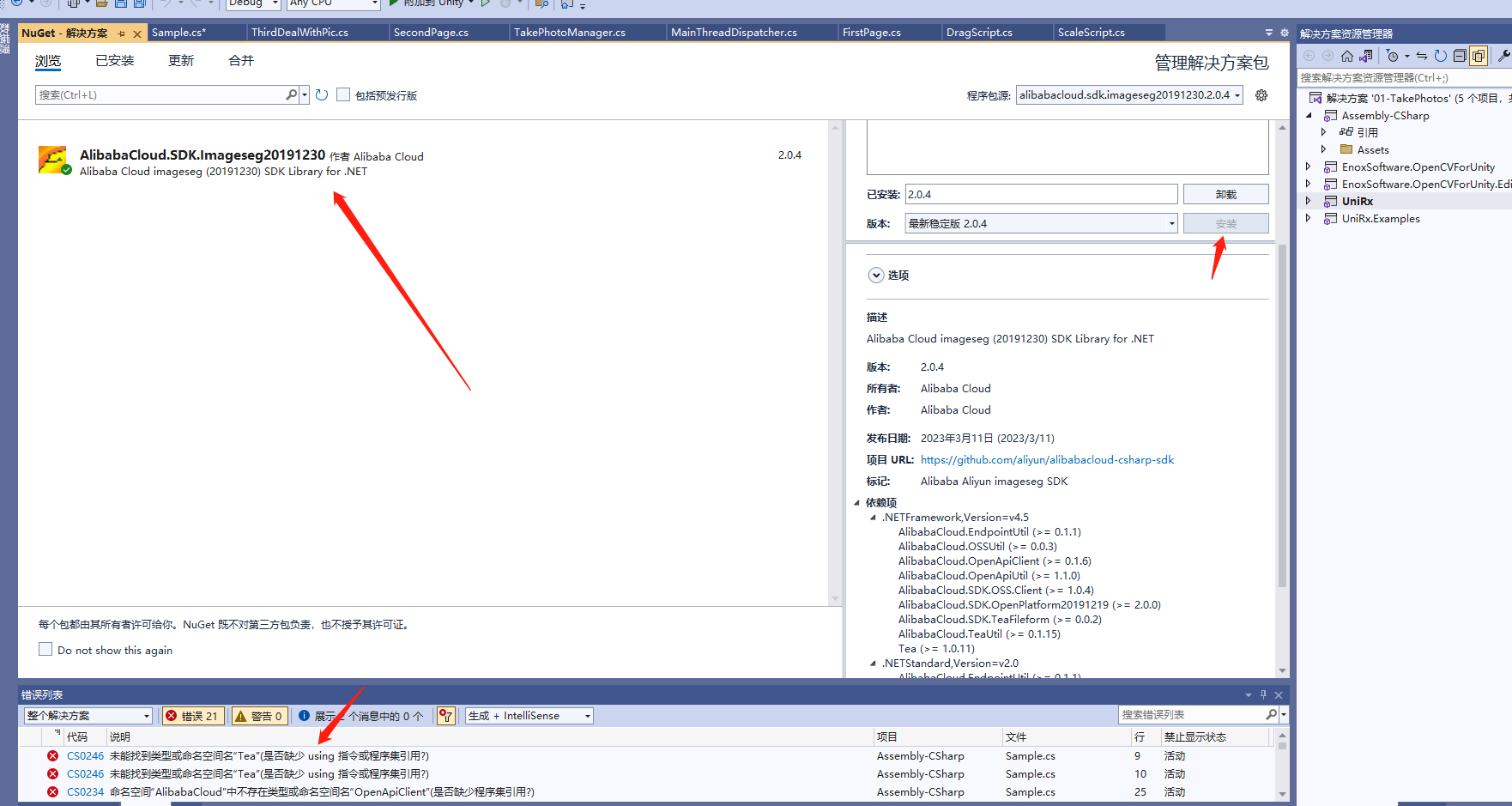Open package source settings gear
This screenshot has width=1512, height=806.
point(1261,95)
